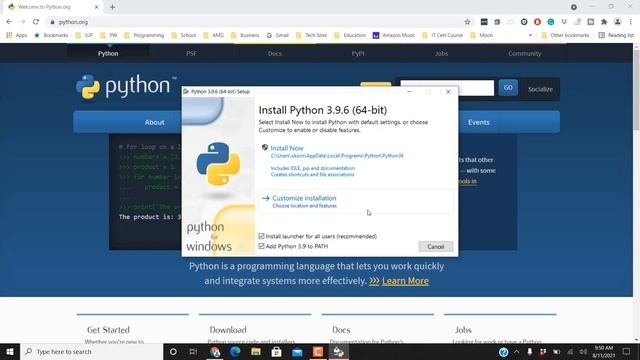Open Apps shortcut in bookmarks bar
The height and width of the screenshot is (360, 640).
[x=17, y=36]
